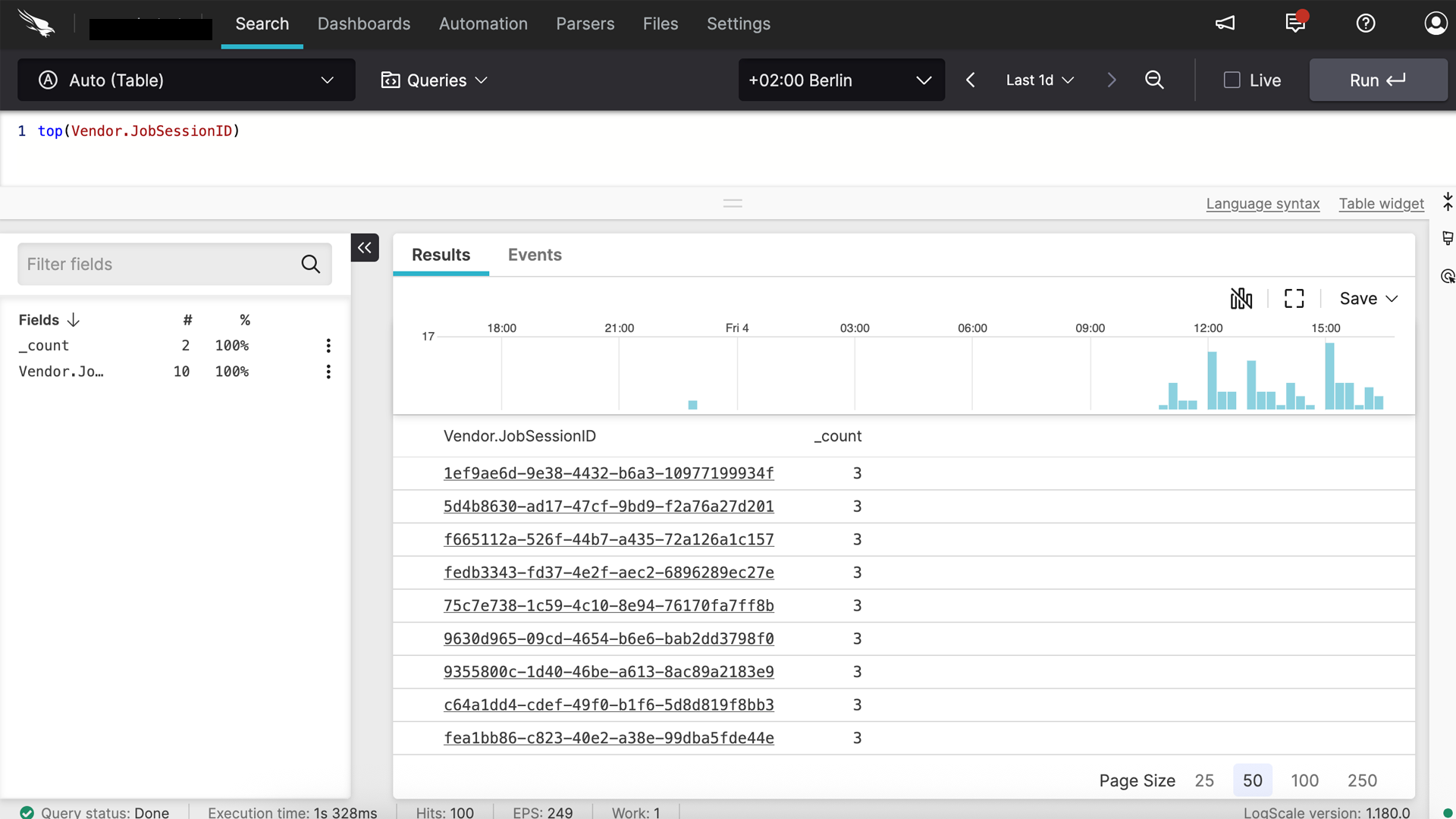Screen dimensions: 1456x819
Task: Select page size 250
Action: pos(1362,780)
